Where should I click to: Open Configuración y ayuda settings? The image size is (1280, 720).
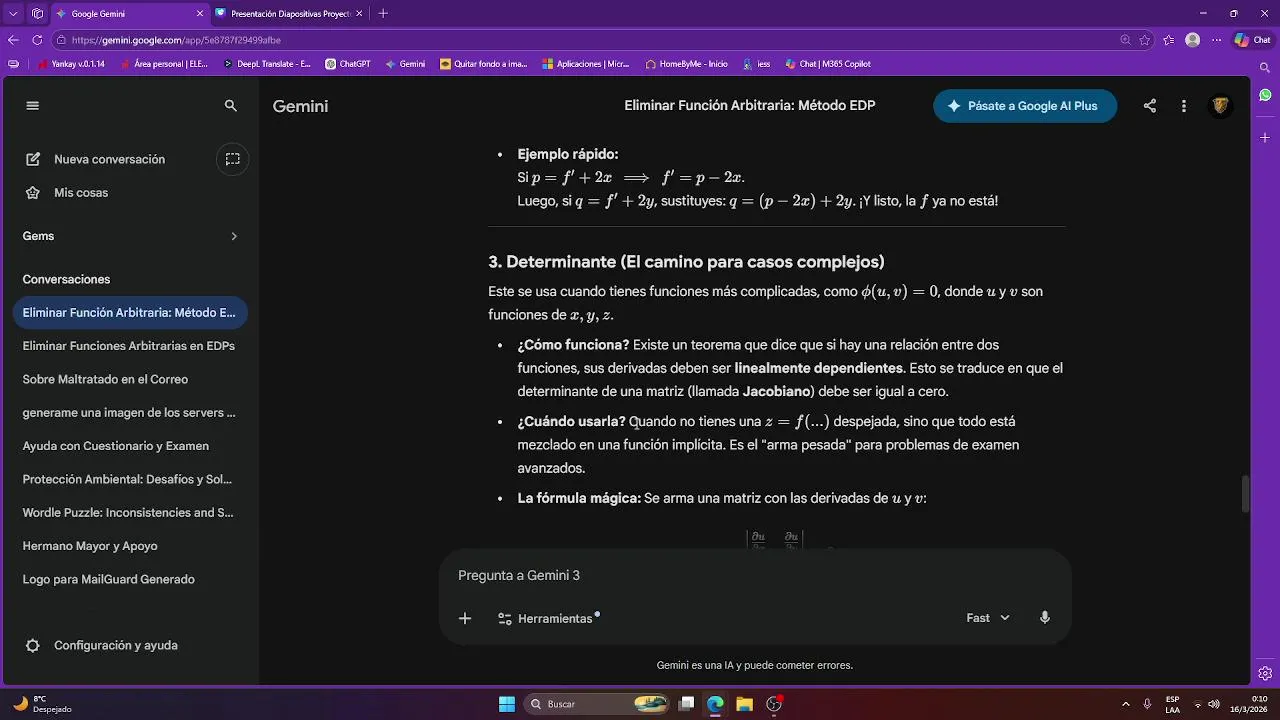(102, 646)
